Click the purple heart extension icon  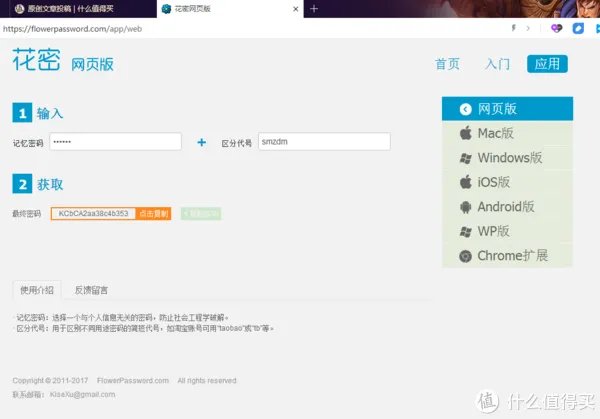pos(556,28)
